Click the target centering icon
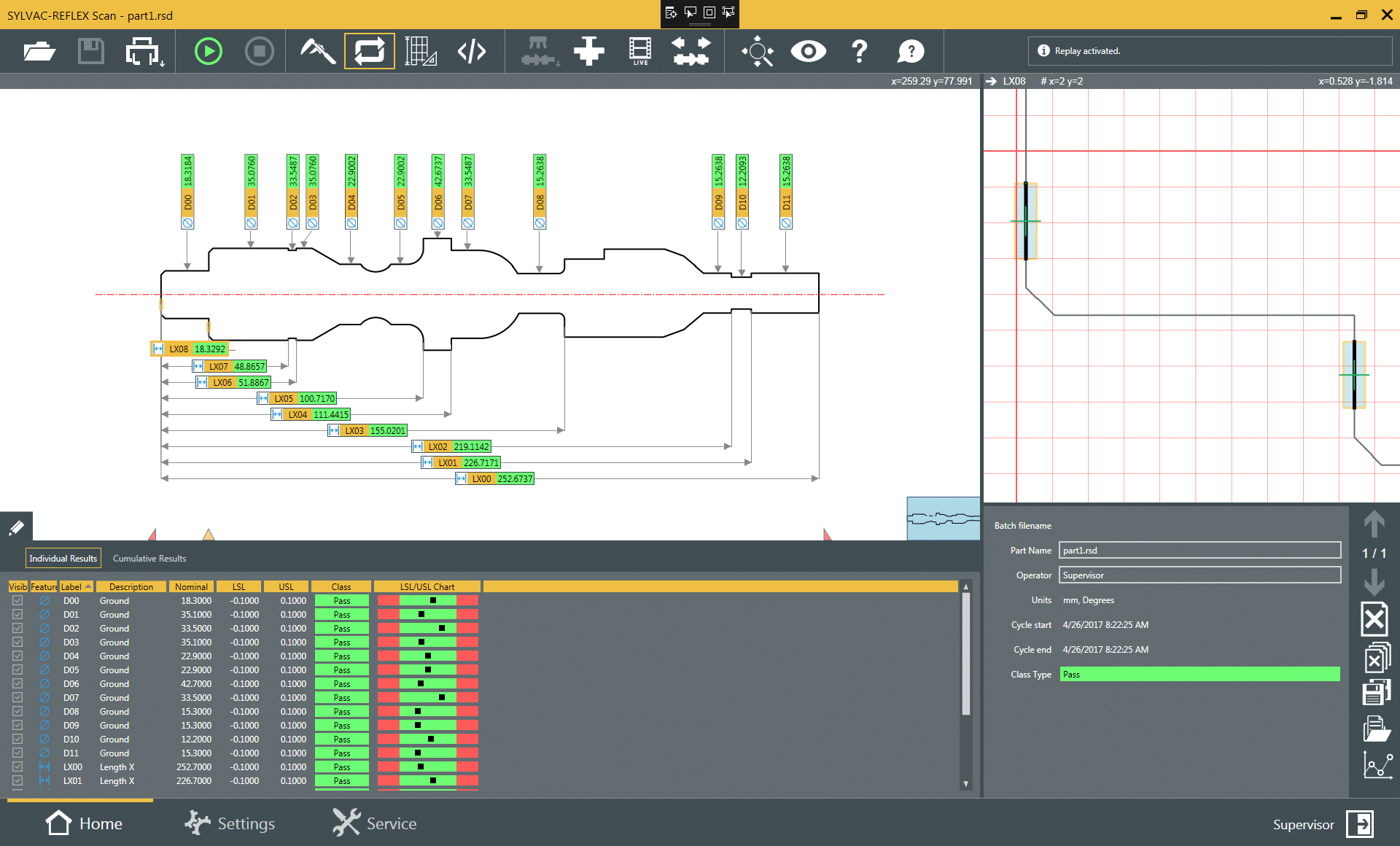This screenshot has height=846, width=1400. click(758, 52)
